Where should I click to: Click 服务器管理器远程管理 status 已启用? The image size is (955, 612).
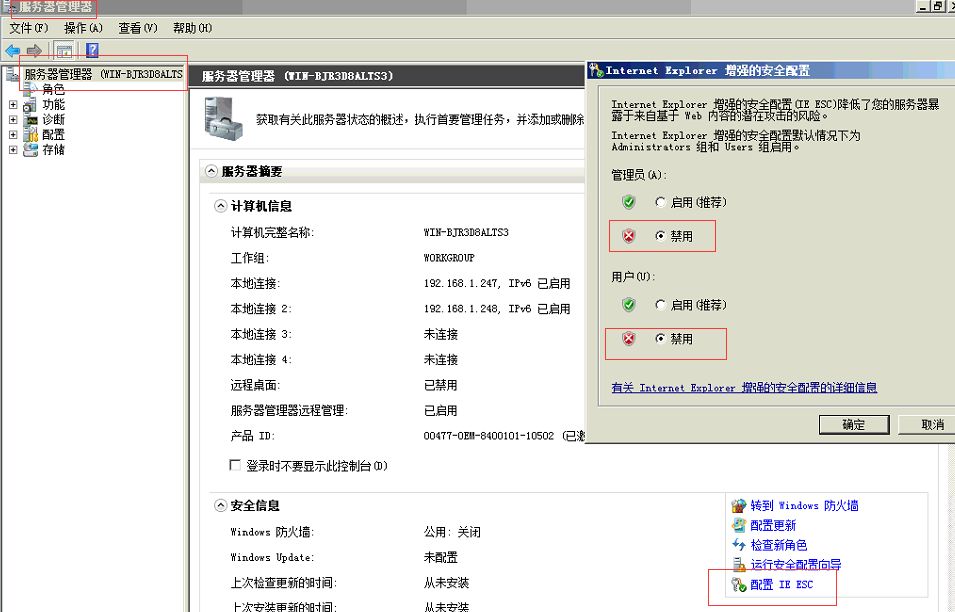click(x=441, y=411)
